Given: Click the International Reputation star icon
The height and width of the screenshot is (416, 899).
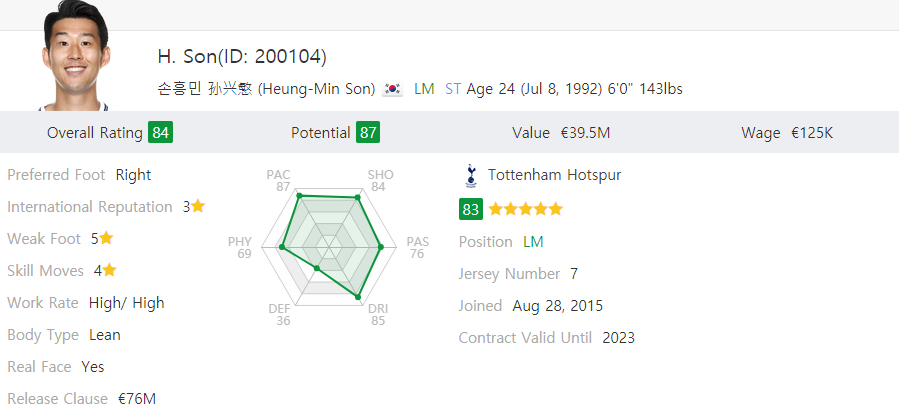Looking at the screenshot, I should [x=198, y=206].
